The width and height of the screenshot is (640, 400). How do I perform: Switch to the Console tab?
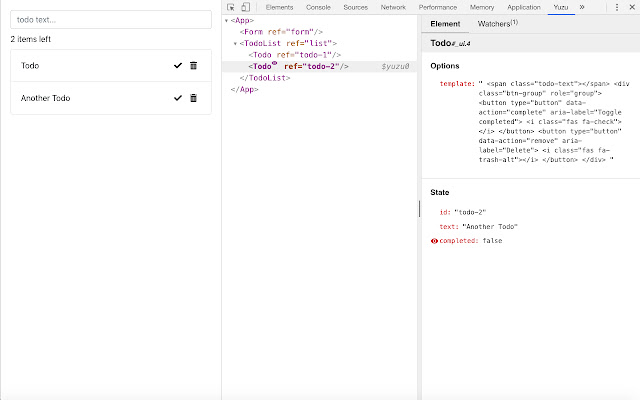coord(318,7)
